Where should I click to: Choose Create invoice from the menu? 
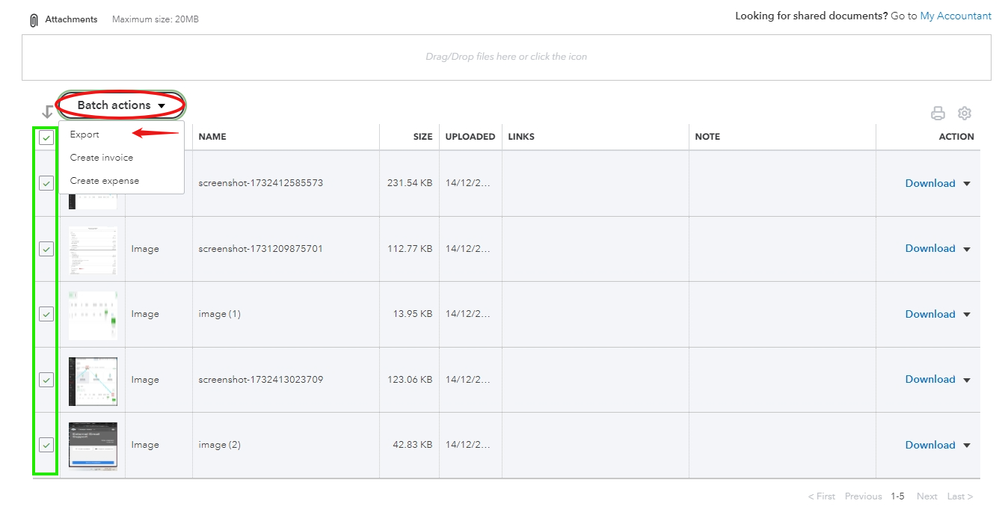coord(101,158)
